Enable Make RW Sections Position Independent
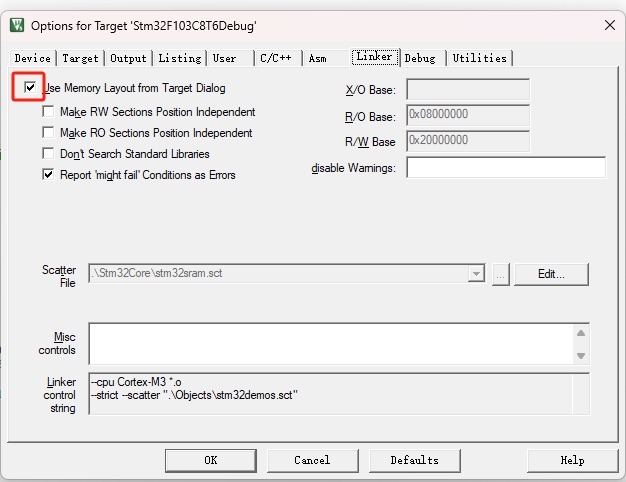This screenshot has width=626, height=482. click(x=48, y=111)
